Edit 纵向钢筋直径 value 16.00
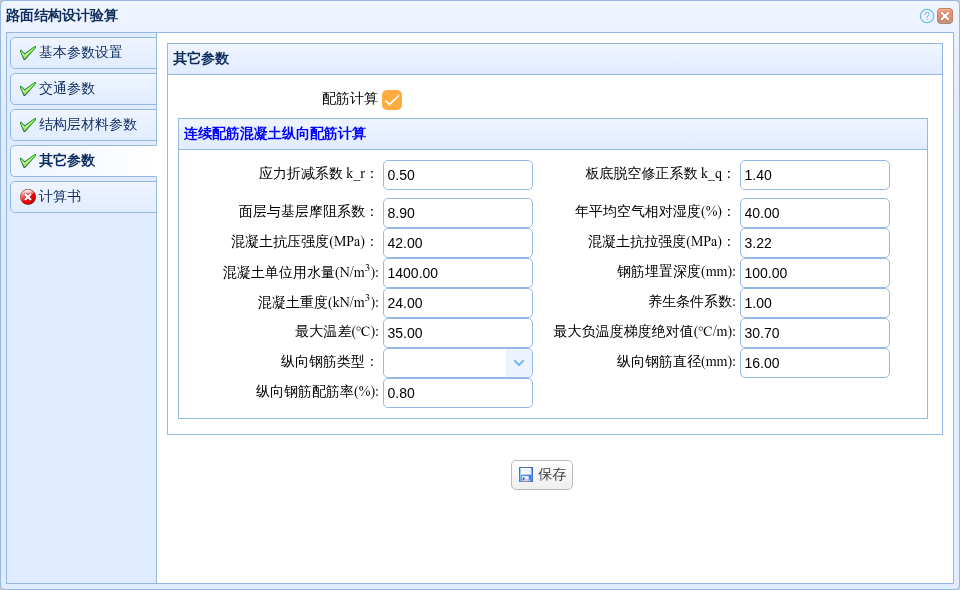Image resolution: width=960 pixels, height=590 pixels. click(x=815, y=363)
